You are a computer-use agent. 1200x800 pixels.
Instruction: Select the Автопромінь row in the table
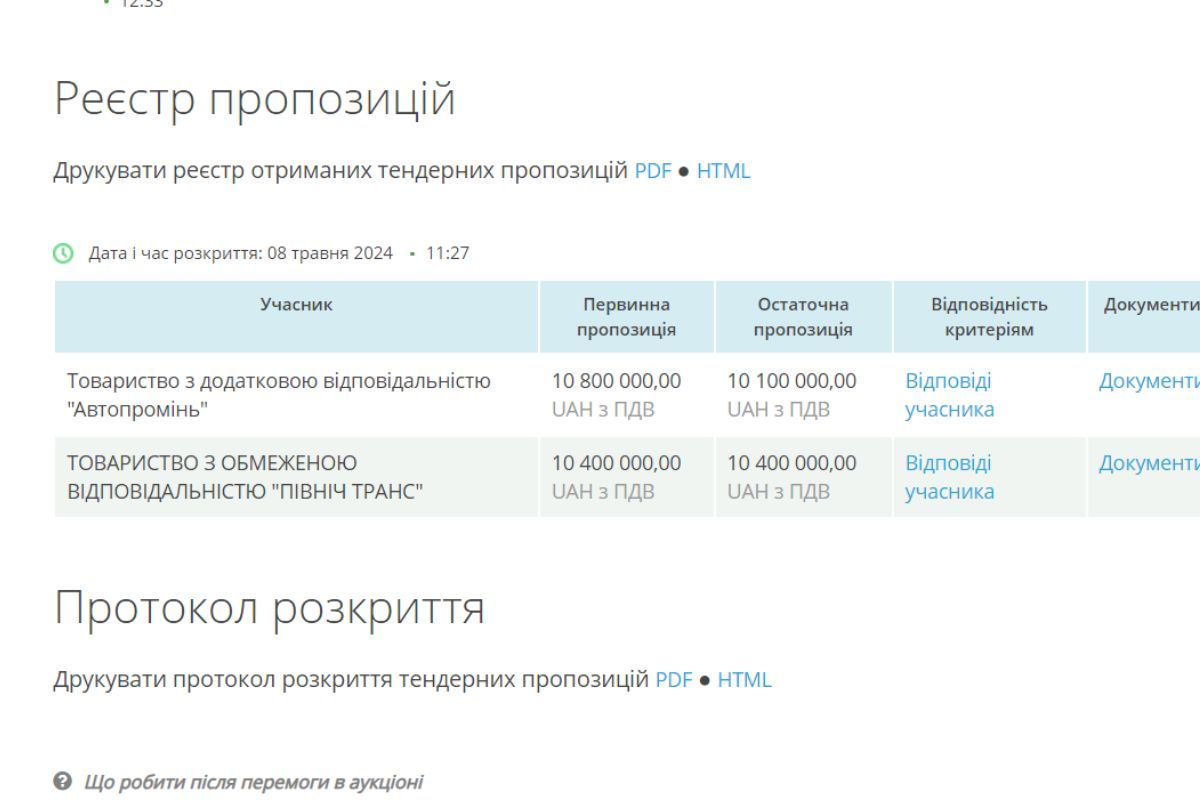tap(278, 394)
